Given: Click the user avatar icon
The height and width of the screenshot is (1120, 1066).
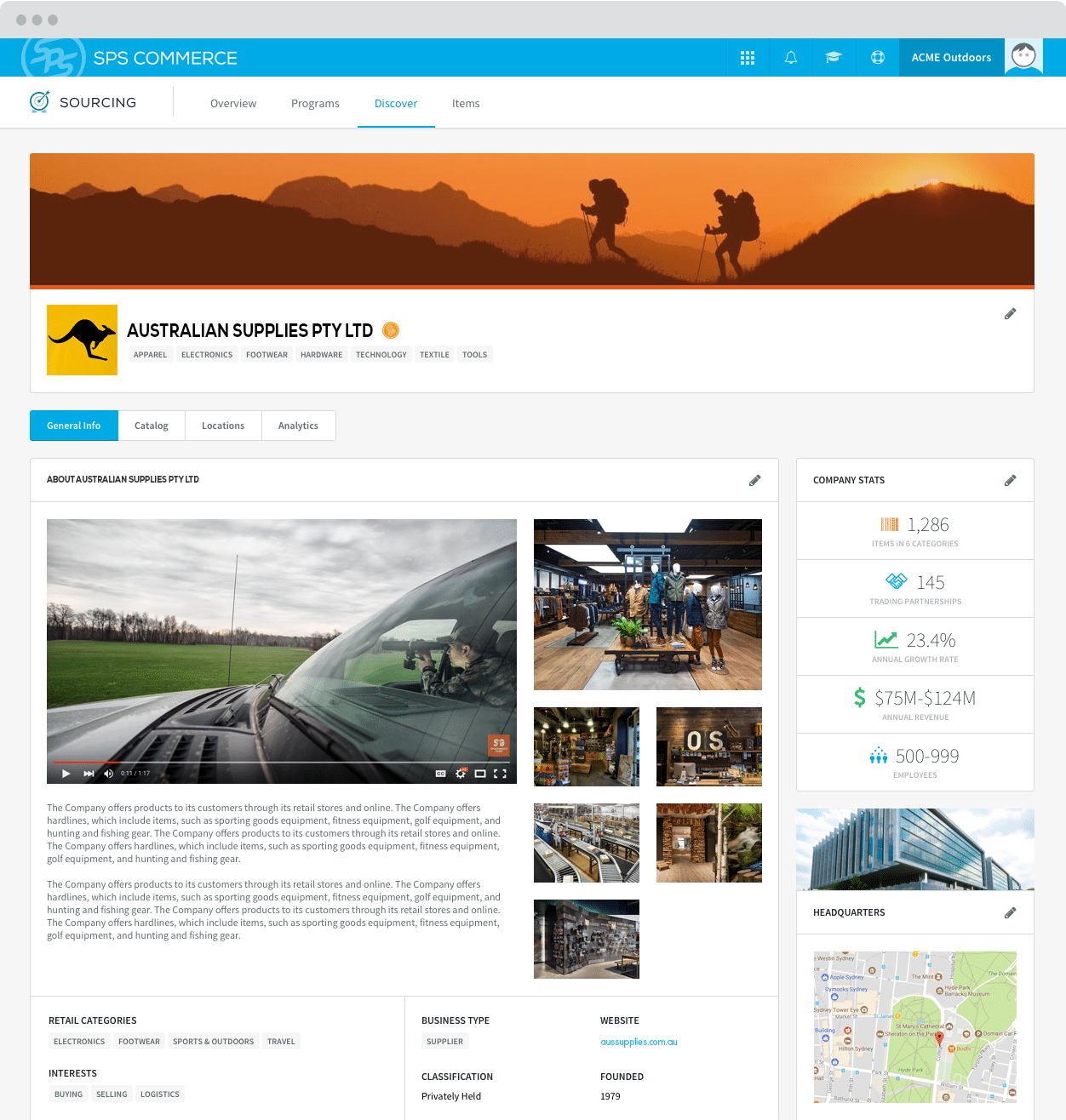Looking at the screenshot, I should point(1023,57).
